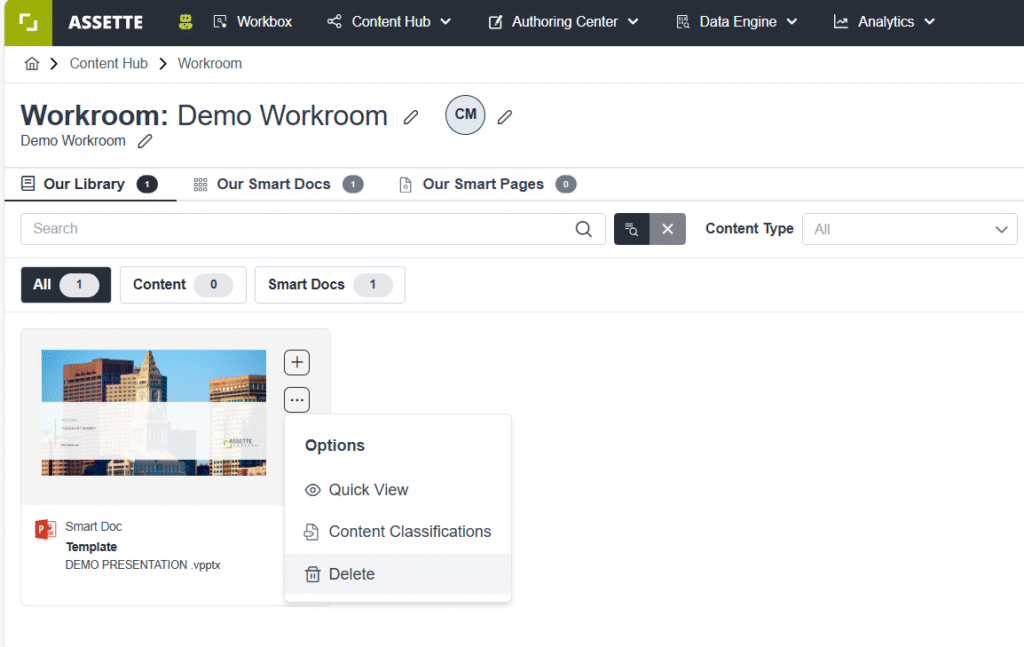Click the CM avatar circle
Image resolution: width=1024 pixels, height=647 pixels.
point(465,115)
